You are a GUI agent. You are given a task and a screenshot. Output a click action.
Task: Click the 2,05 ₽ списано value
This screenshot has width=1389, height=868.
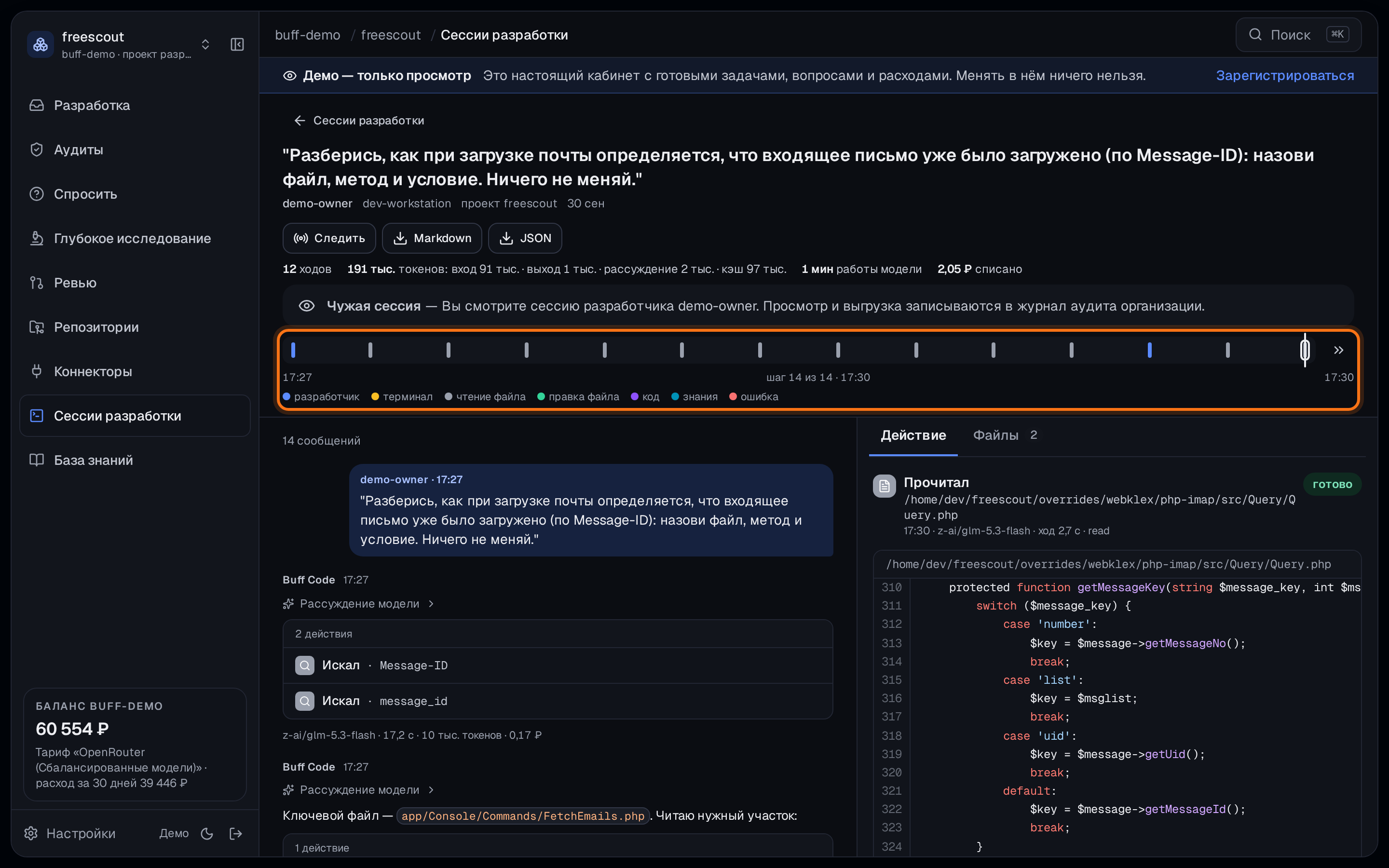point(979,269)
